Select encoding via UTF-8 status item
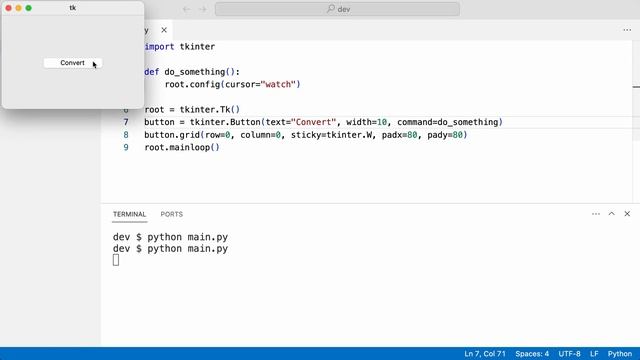Screen dimensions: 640x360 569,354
